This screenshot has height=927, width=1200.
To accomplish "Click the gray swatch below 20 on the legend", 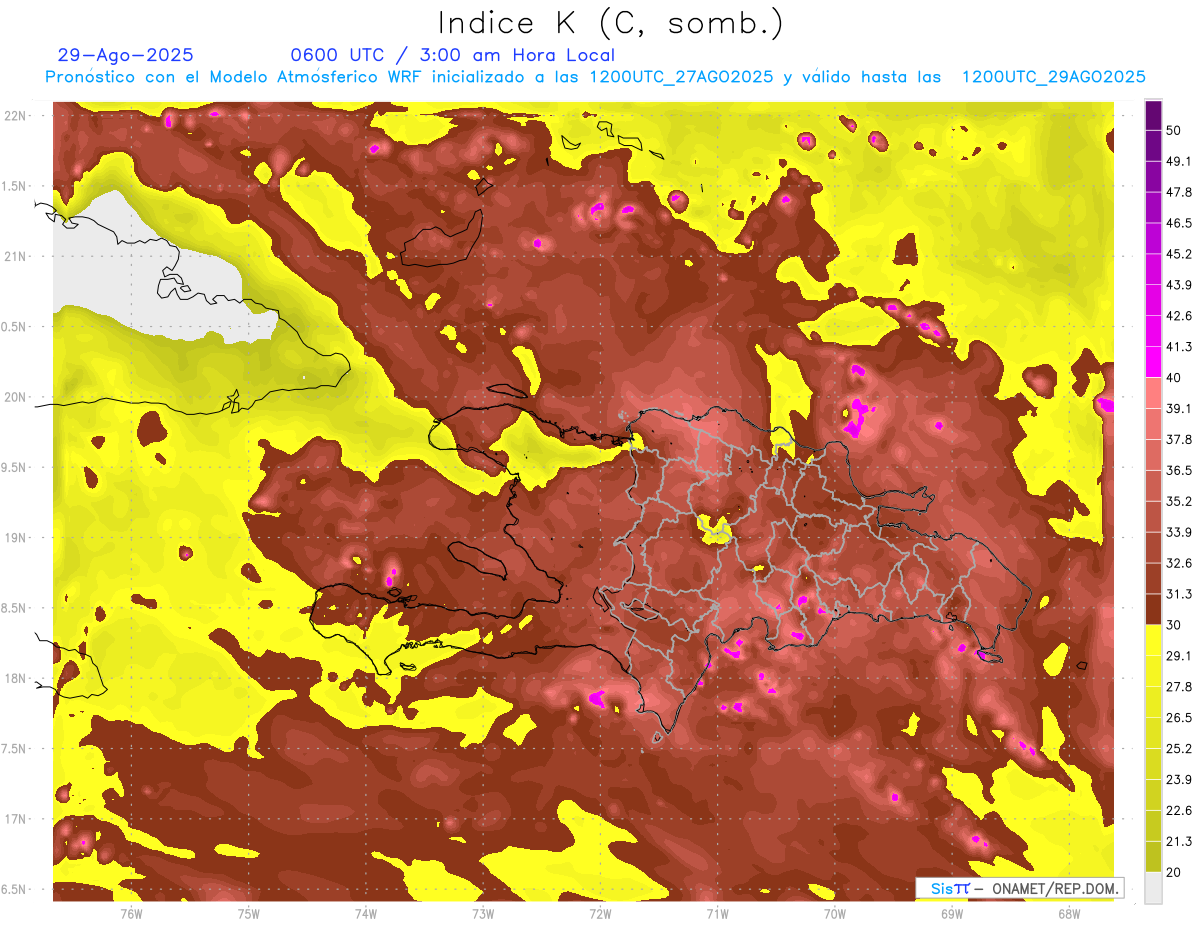I will 1153,887.
